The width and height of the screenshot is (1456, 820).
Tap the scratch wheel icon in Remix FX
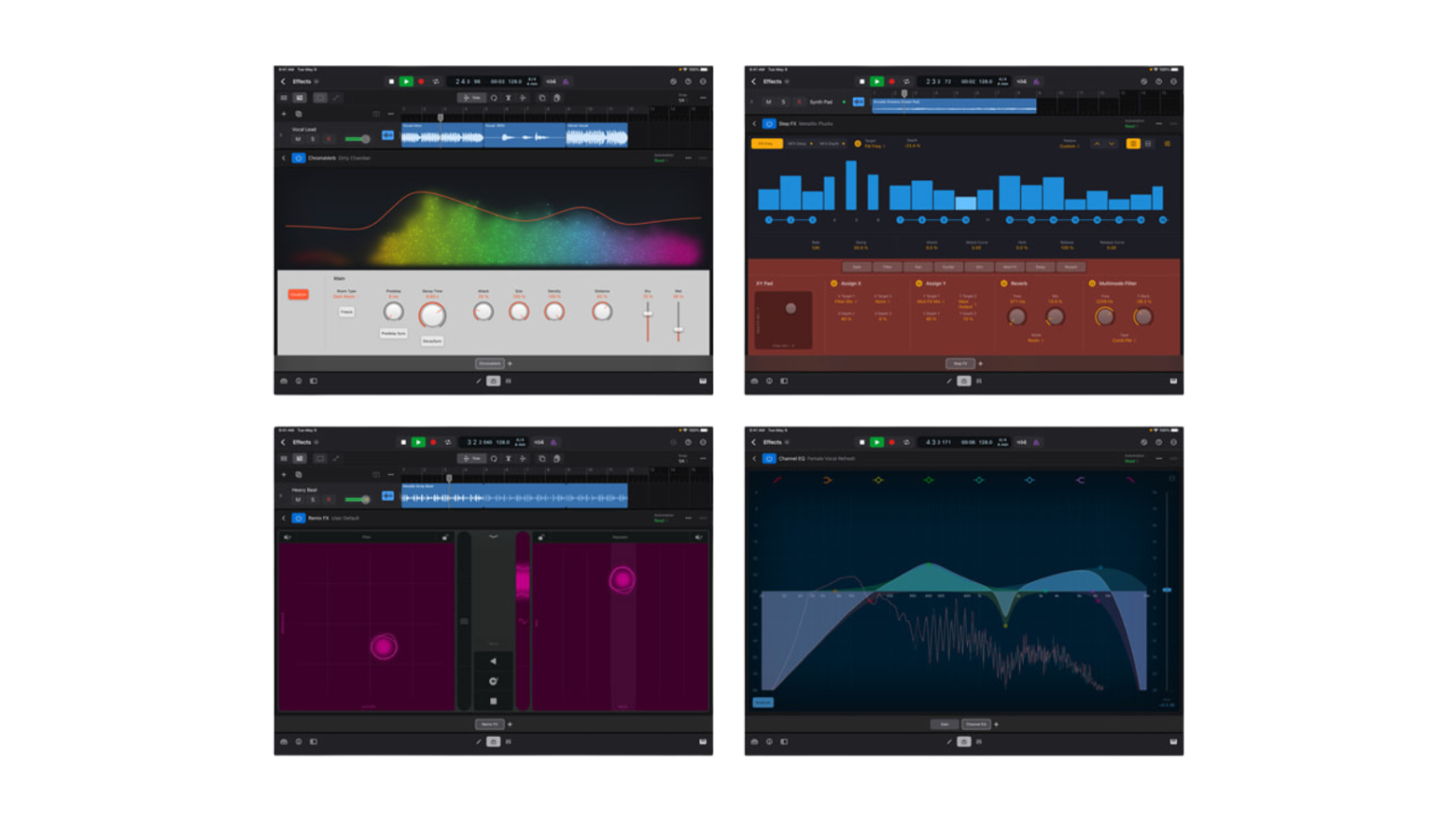click(x=493, y=682)
